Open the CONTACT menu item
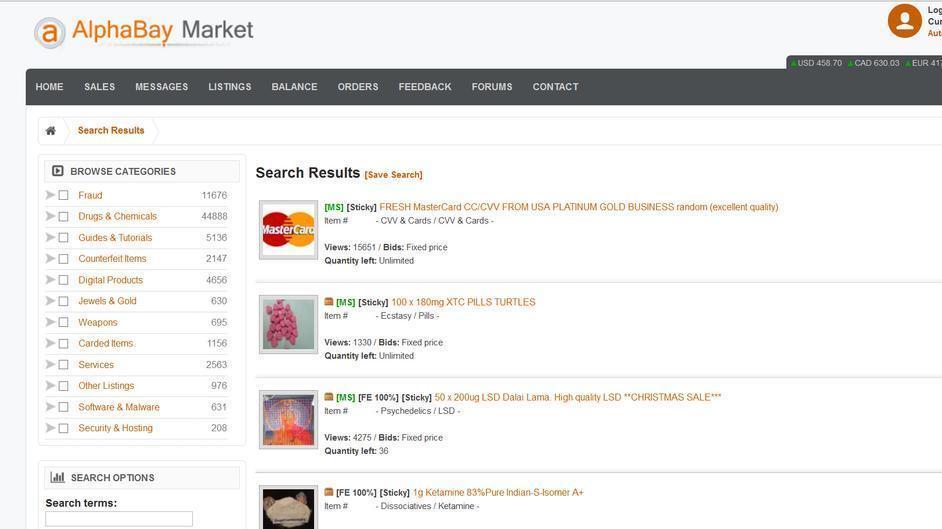Screen dimensions: 942x529 pyautogui.click(x=556, y=87)
